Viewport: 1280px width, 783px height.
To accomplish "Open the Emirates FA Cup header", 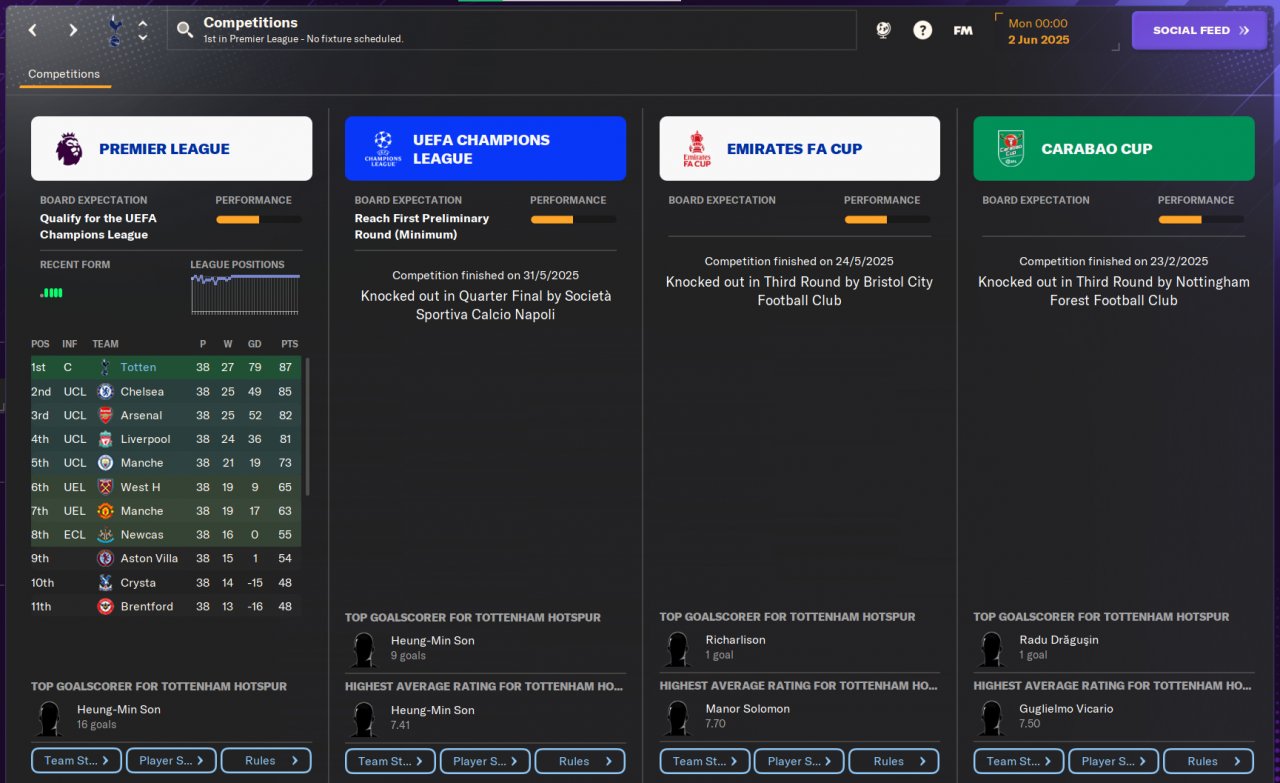I will [x=799, y=149].
